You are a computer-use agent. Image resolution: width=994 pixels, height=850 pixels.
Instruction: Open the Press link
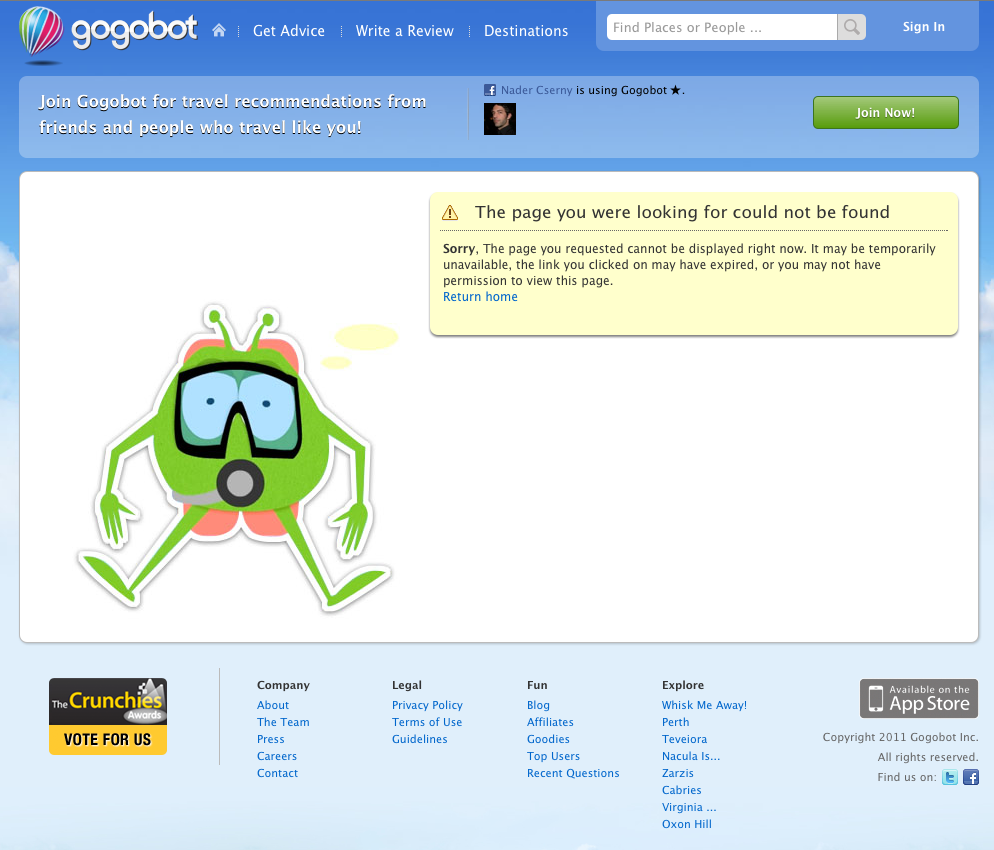point(271,739)
